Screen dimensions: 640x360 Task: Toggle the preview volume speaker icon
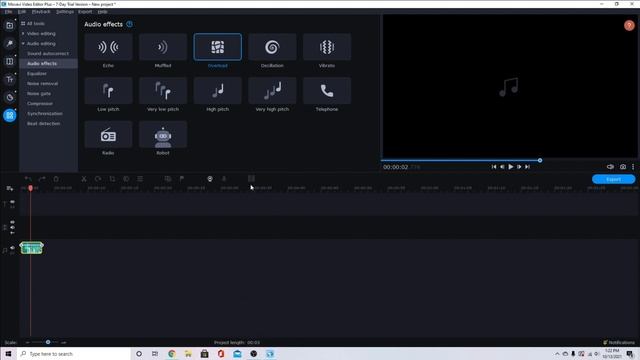click(610, 167)
